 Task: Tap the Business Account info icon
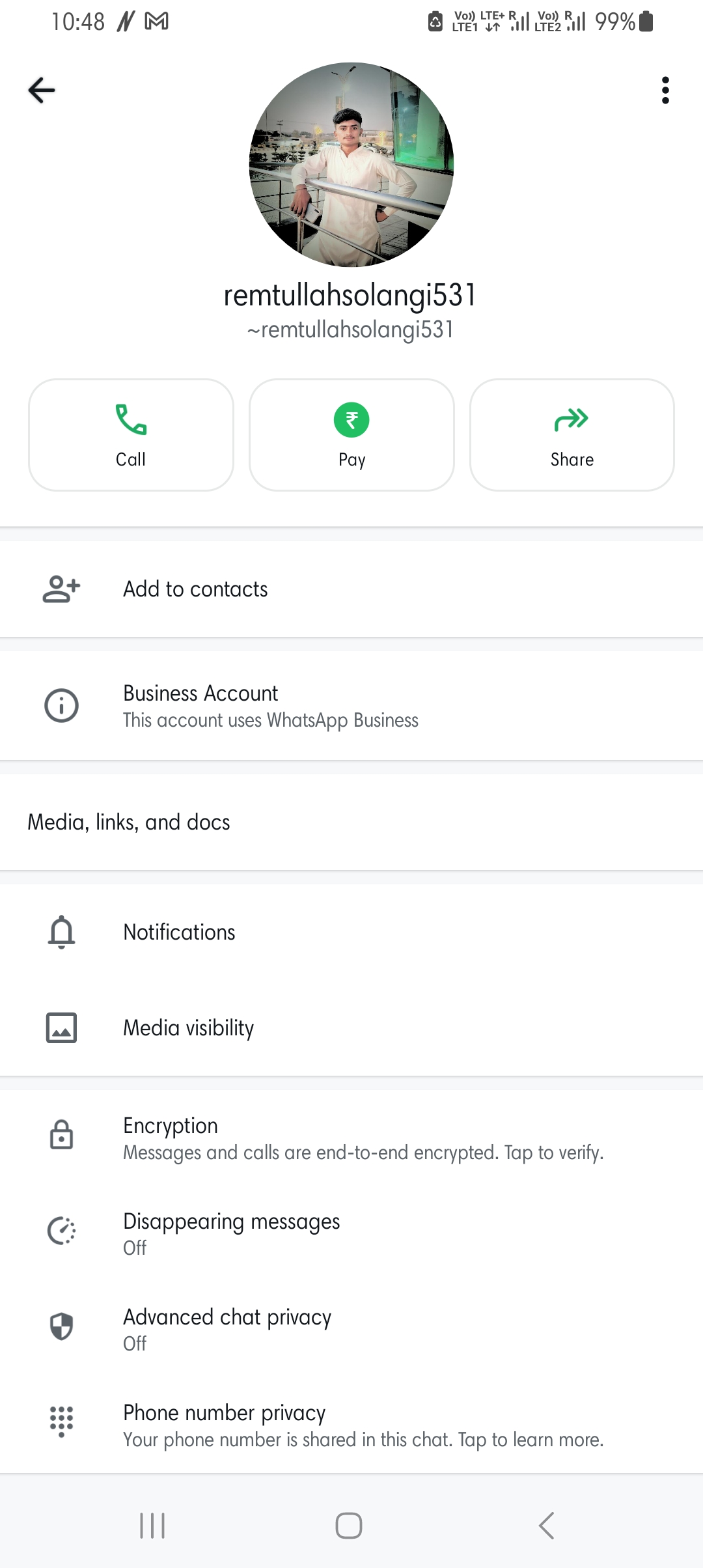61,706
